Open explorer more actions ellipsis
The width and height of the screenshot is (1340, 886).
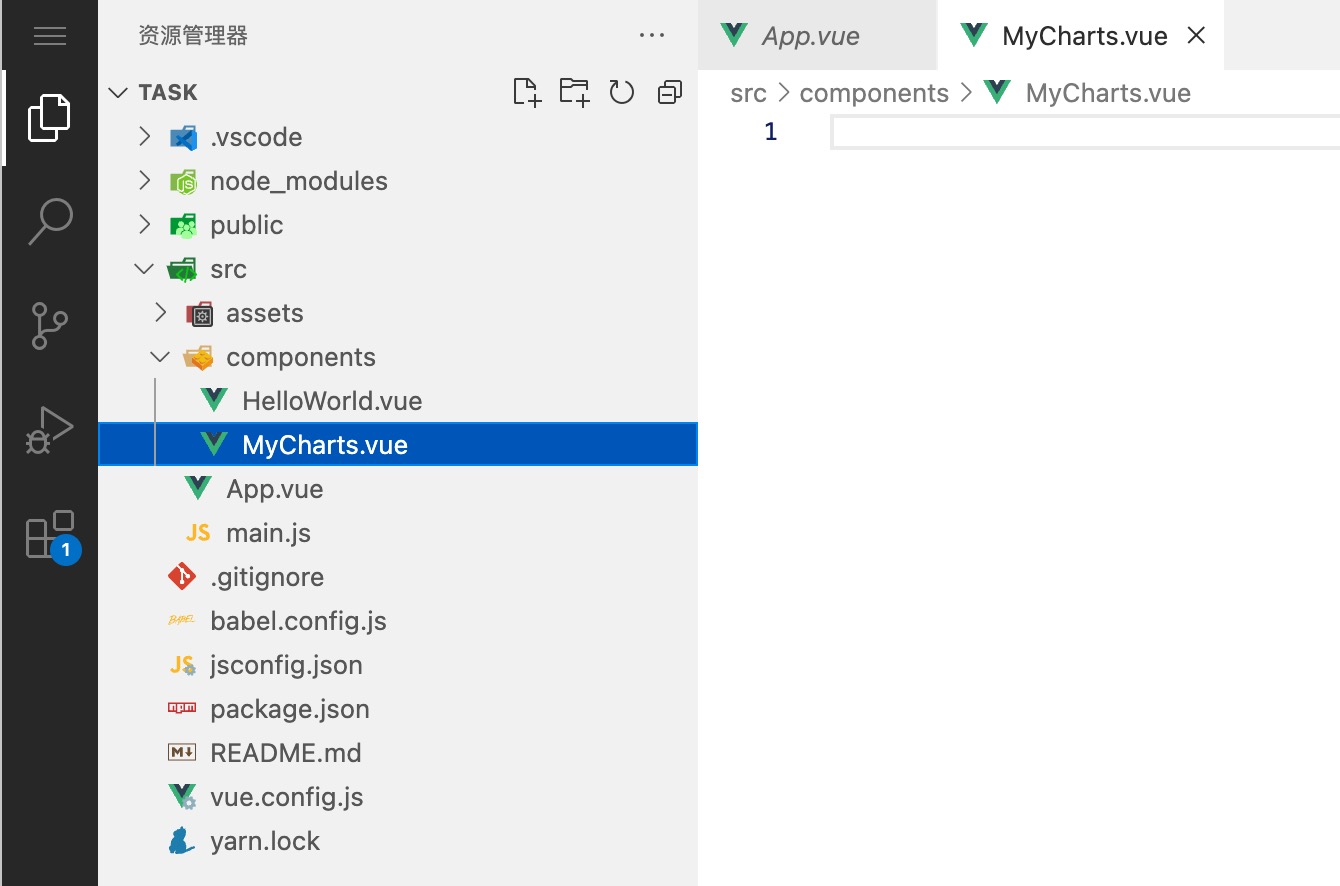pos(651,36)
